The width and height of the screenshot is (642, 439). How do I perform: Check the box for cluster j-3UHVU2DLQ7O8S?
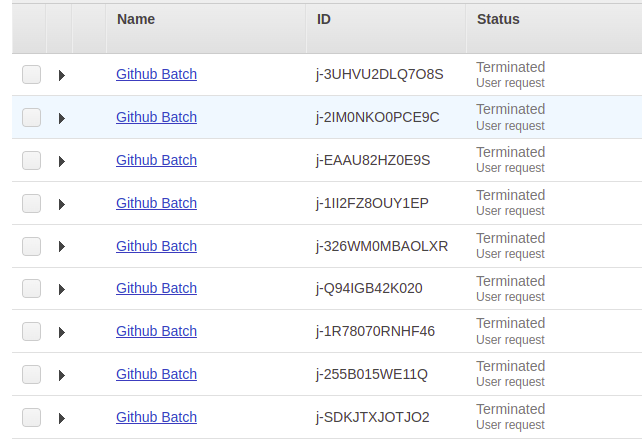32,75
